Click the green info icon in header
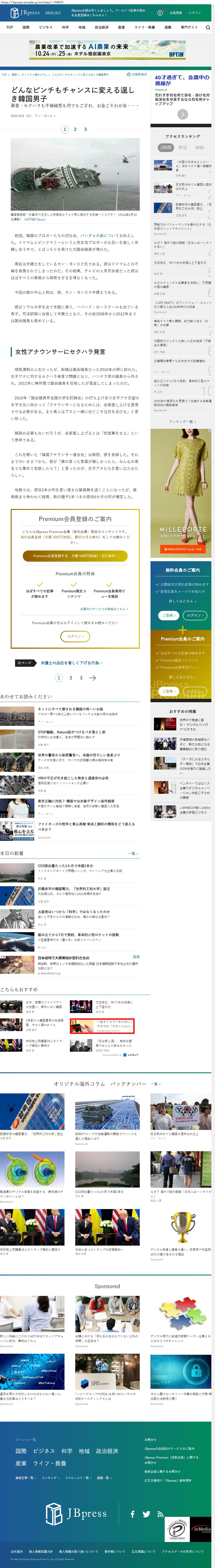Viewport: 215px width, 1568px height. click(x=160, y=13)
